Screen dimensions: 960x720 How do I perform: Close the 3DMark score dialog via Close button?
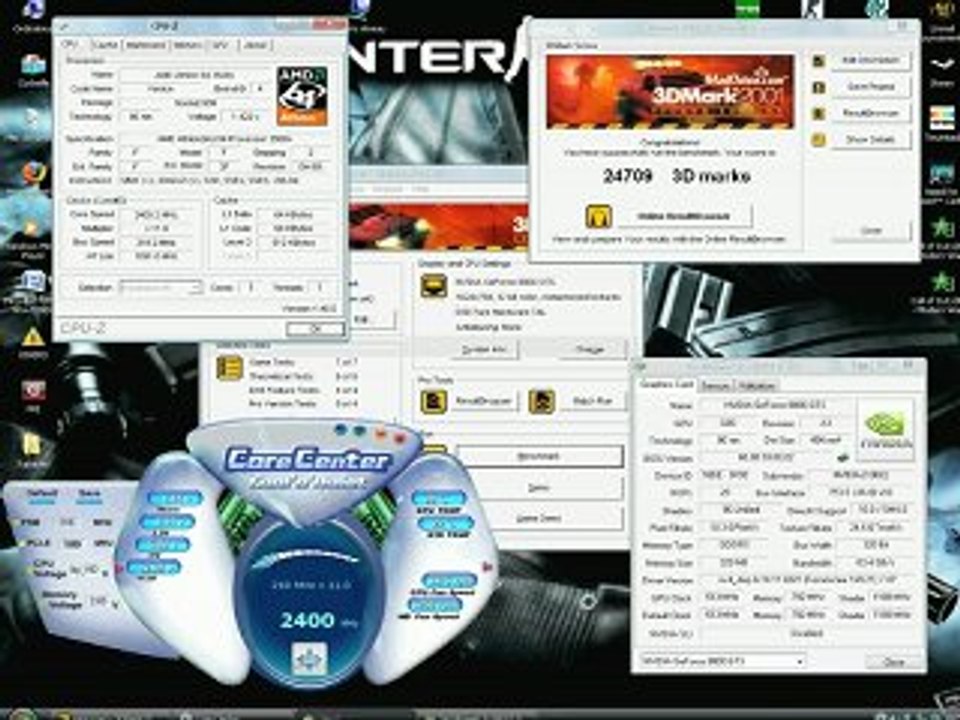871,231
